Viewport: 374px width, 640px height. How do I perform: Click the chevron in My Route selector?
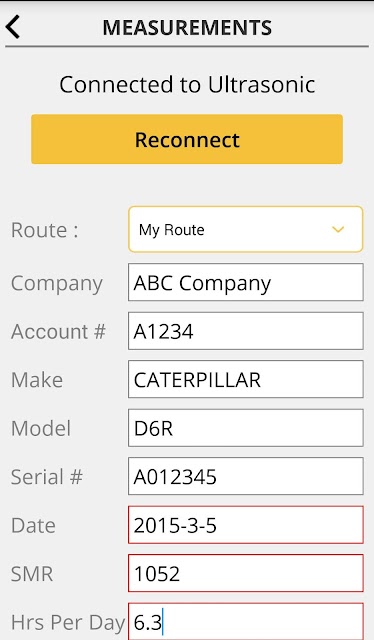(338, 229)
